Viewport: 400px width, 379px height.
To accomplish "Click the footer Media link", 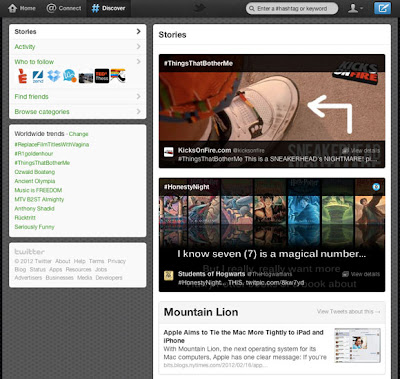I will (x=85, y=278).
